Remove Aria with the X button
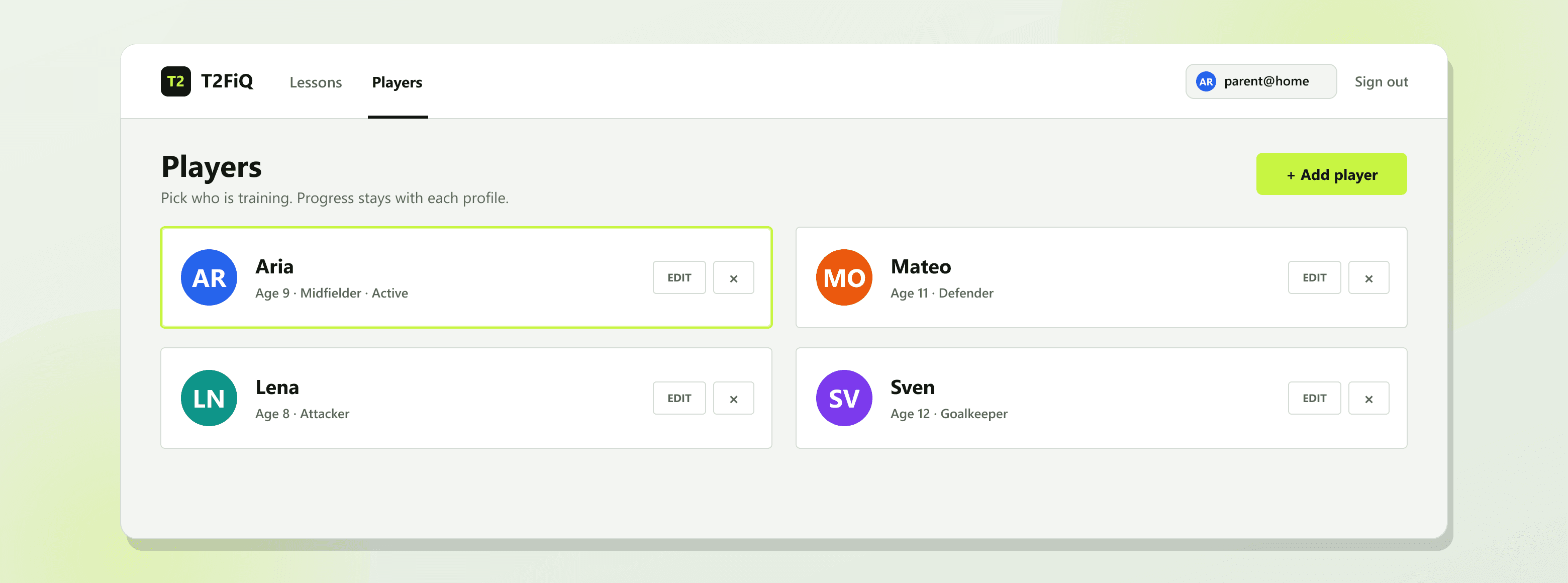The image size is (1568, 583). [733, 277]
